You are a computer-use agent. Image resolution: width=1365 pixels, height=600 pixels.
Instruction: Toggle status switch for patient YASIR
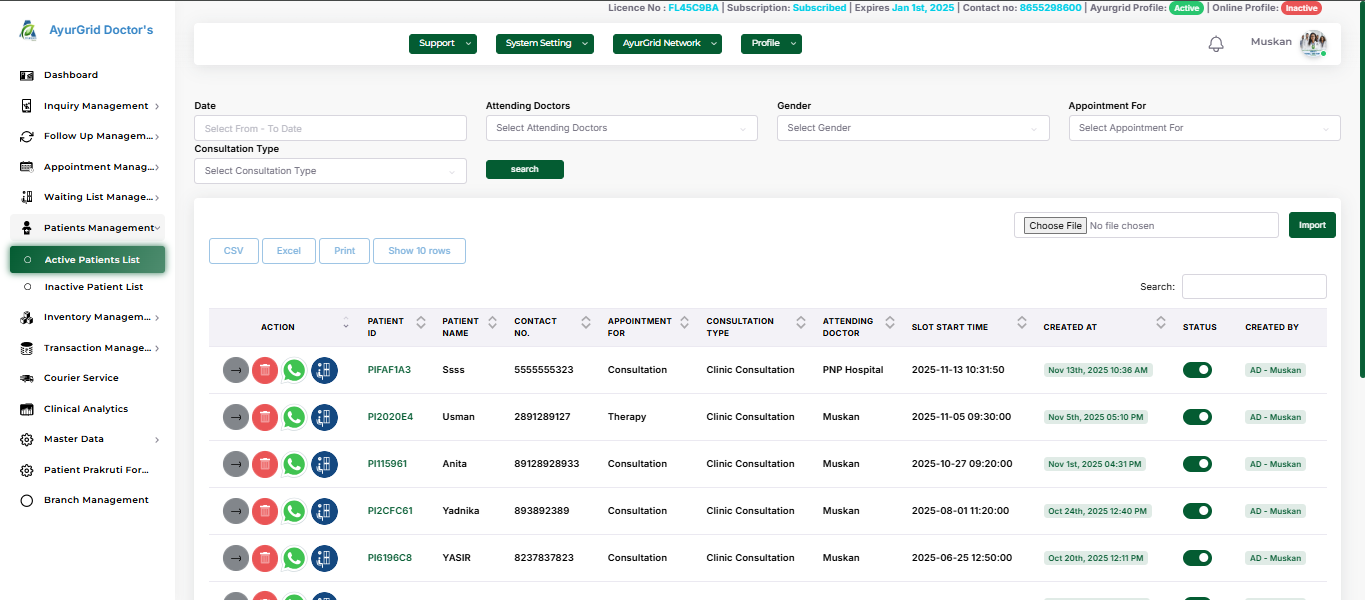pos(1196,558)
